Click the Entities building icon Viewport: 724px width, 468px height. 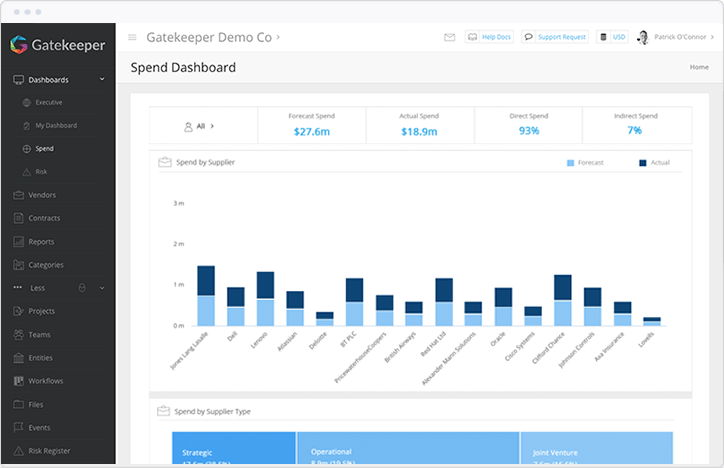pos(18,358)
